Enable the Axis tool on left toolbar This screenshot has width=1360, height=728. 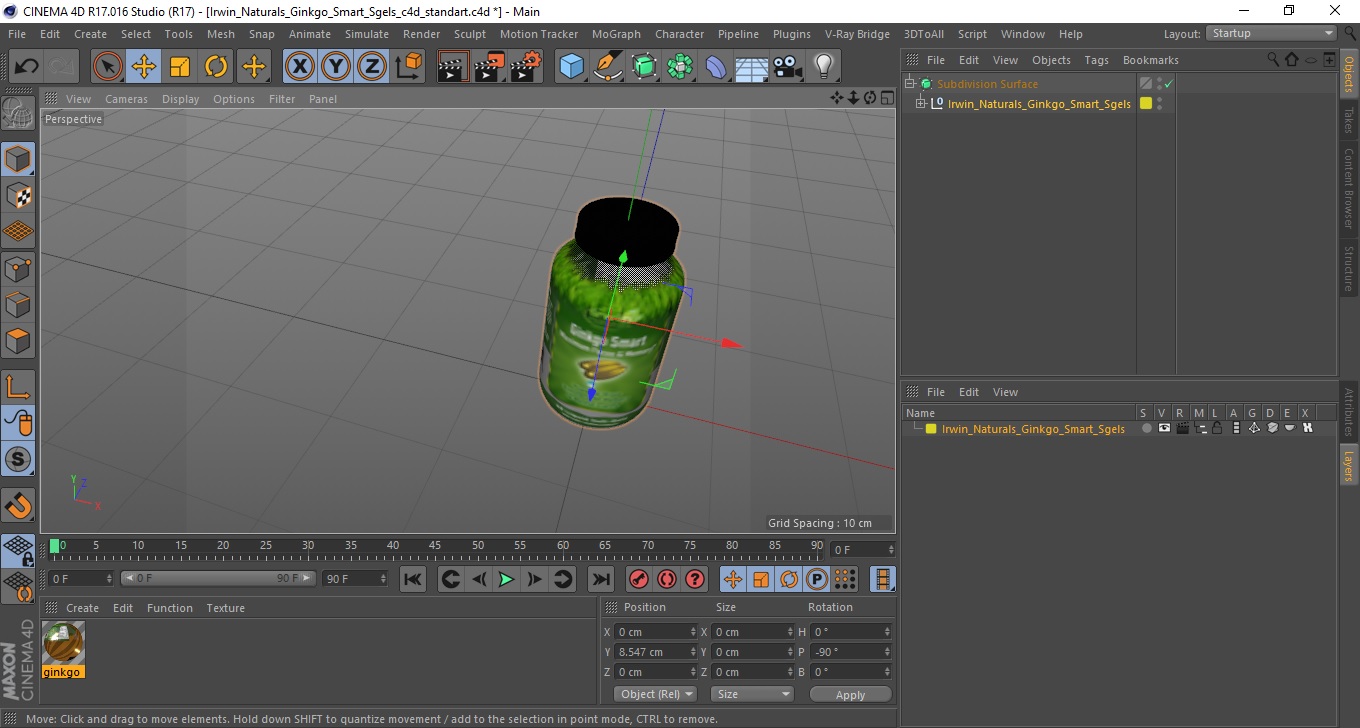18,387
